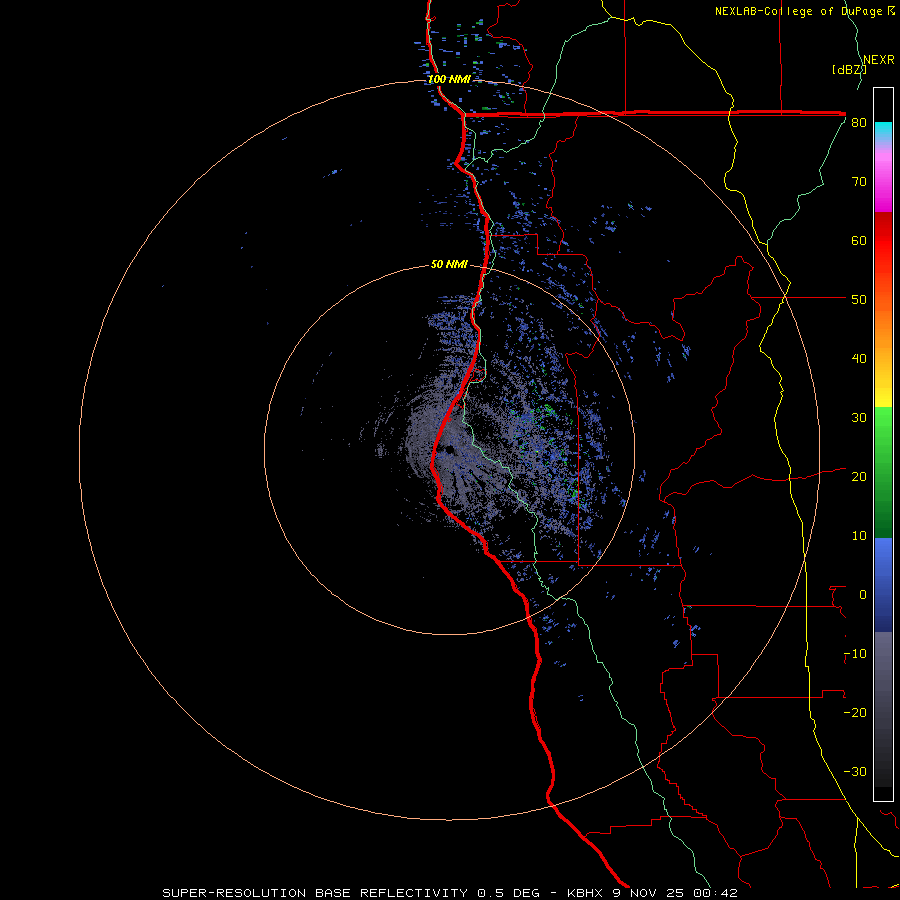Click the [dBZ] unit label
The width and height of the screenshot is (900, 900).
[849, 69]
